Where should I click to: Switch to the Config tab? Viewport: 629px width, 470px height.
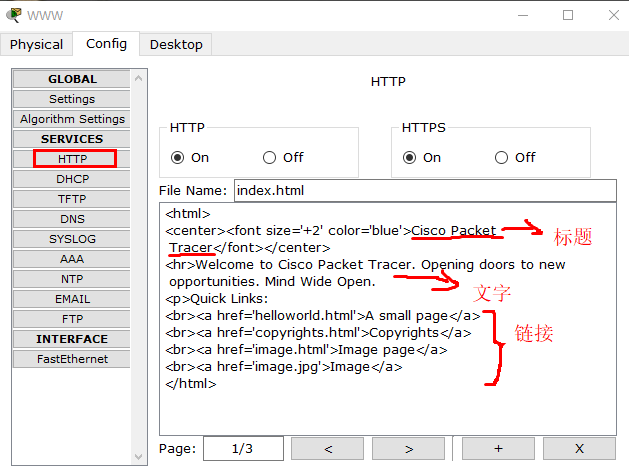tap(106, 44)
